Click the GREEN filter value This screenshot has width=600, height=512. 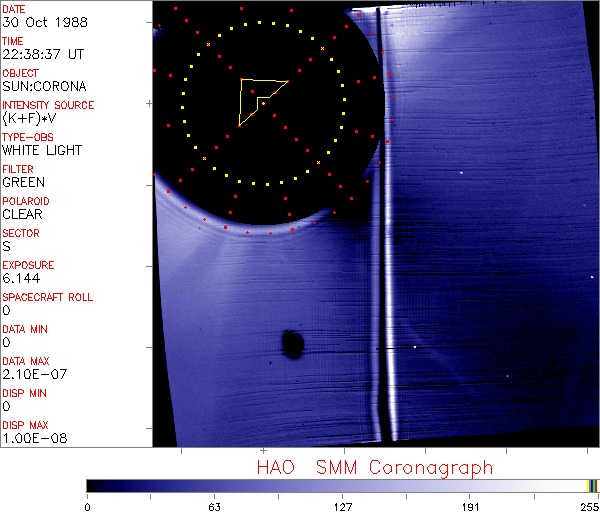[23, 182]
